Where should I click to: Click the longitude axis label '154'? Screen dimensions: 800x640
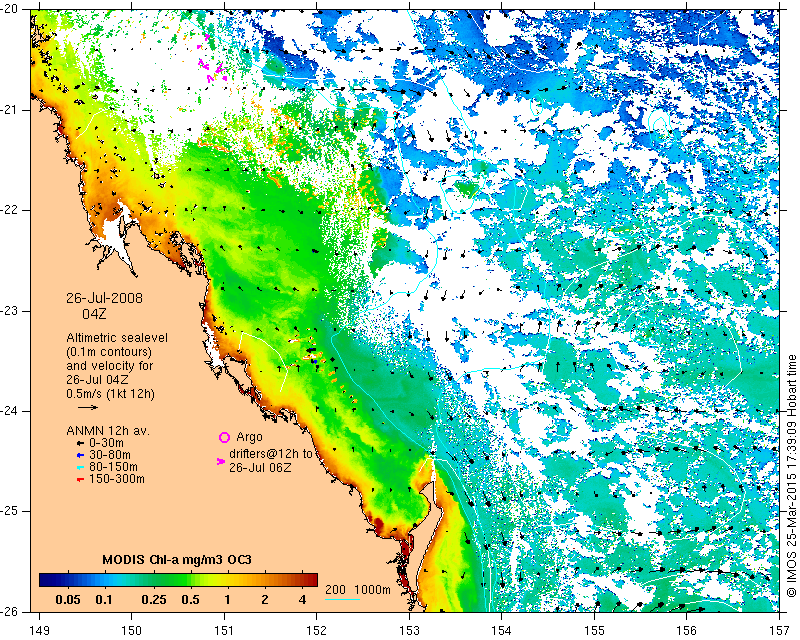pyautogui.click(x=502, y=631)
